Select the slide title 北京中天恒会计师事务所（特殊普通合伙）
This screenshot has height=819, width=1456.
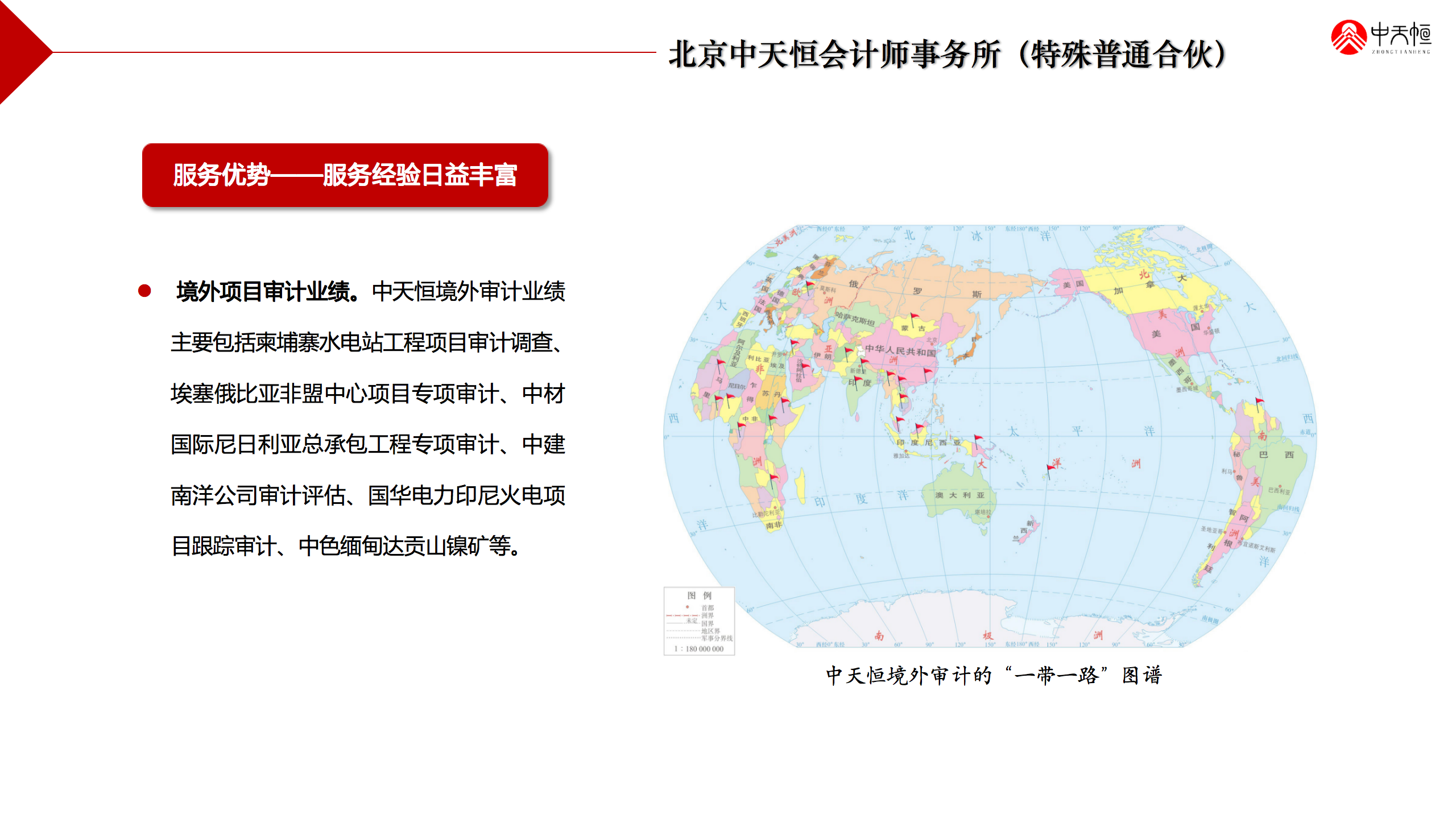(949, 54)
